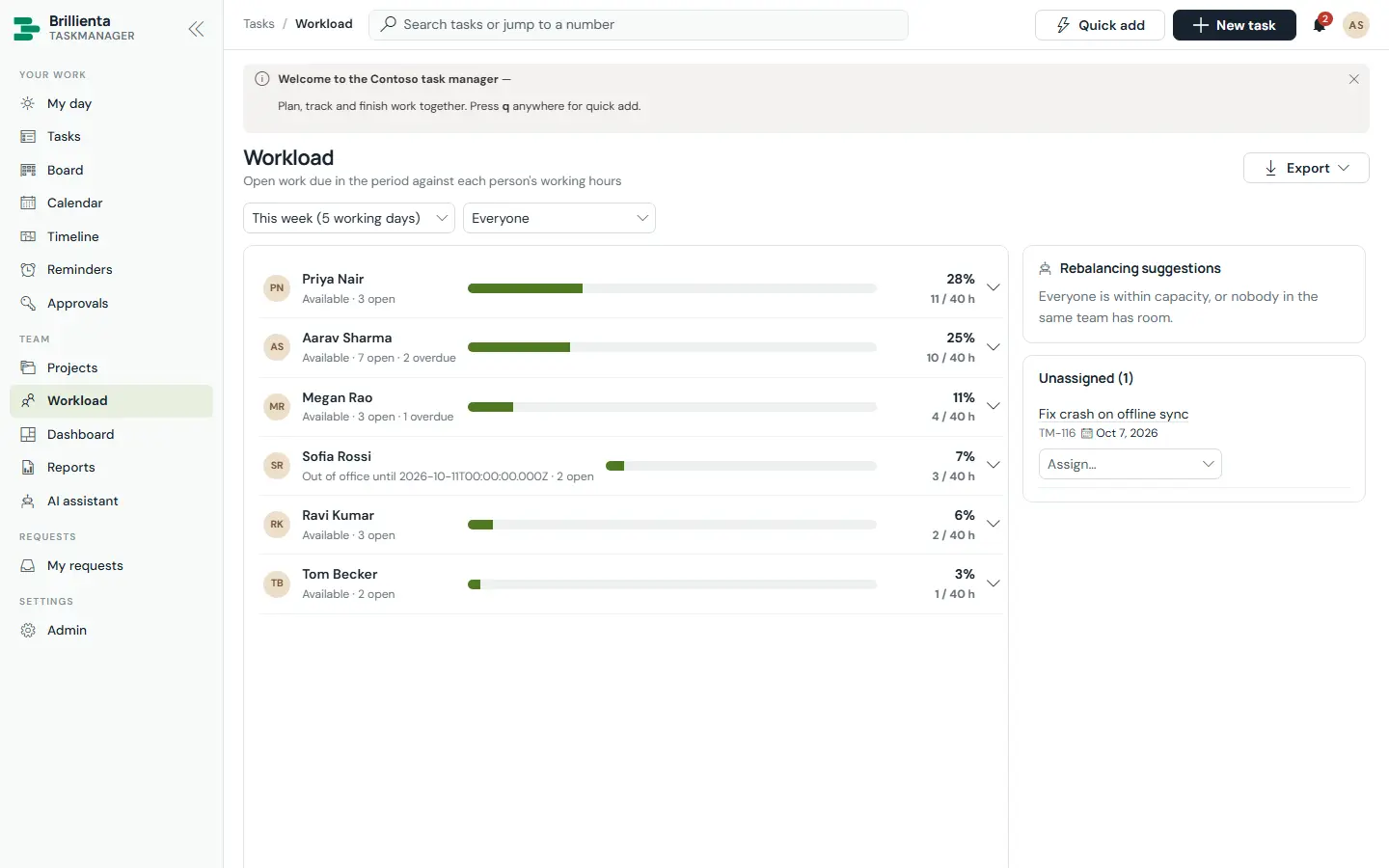The width and height of the screenshot is (1389, 868).
Task: Open the Export dropdown button
Action: (x=1306, y=168)
